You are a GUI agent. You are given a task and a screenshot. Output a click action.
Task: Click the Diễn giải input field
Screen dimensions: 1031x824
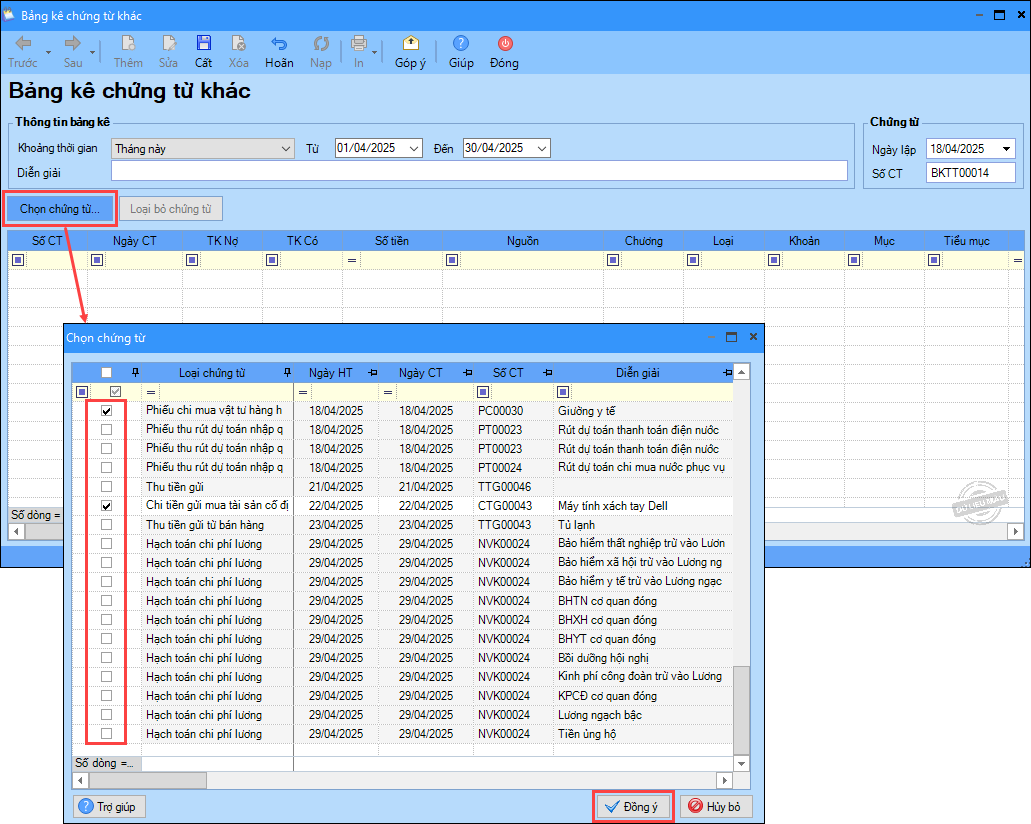pos(479,172)
